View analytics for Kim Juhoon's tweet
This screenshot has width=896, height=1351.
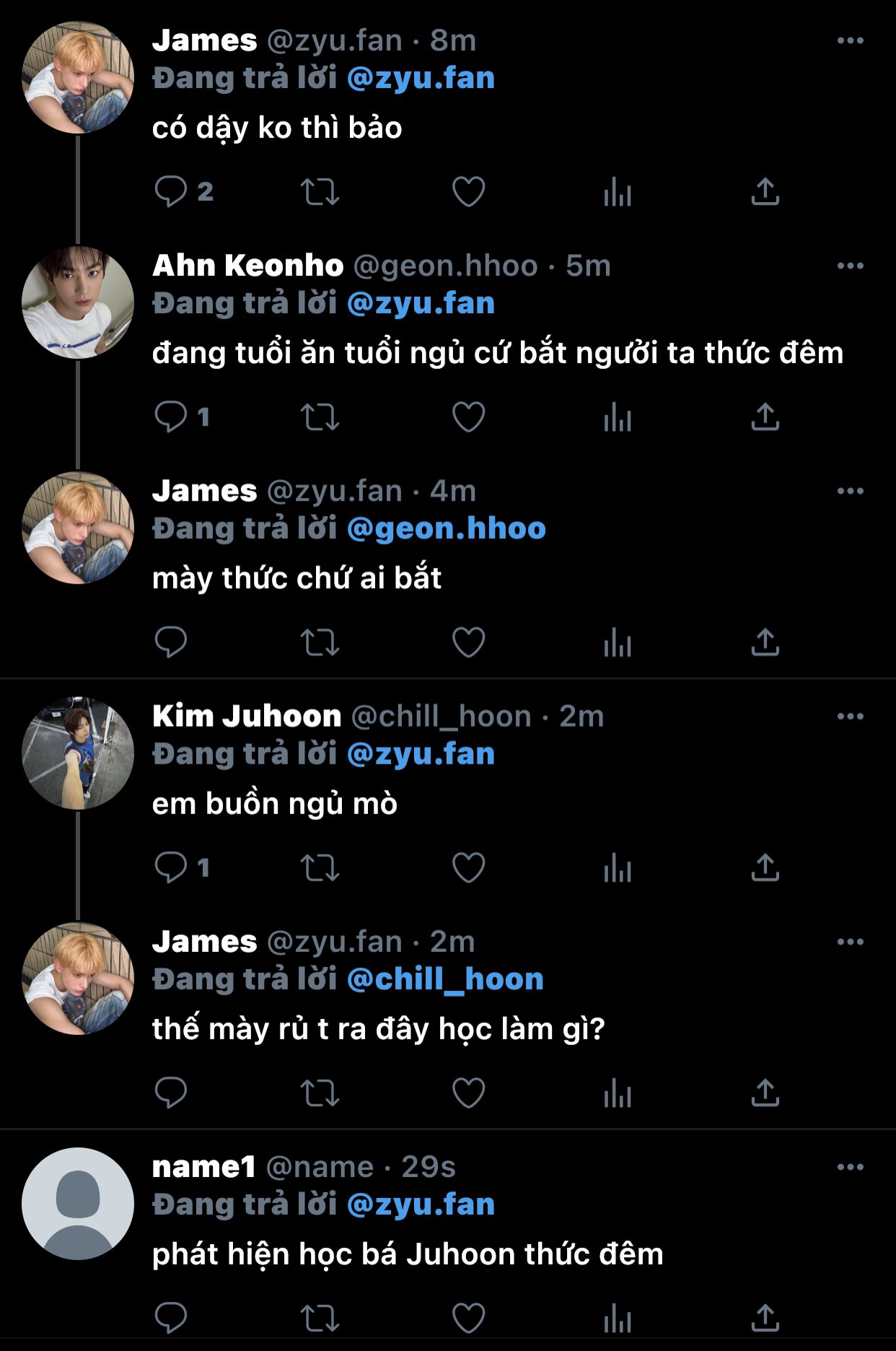click(618, 867)
